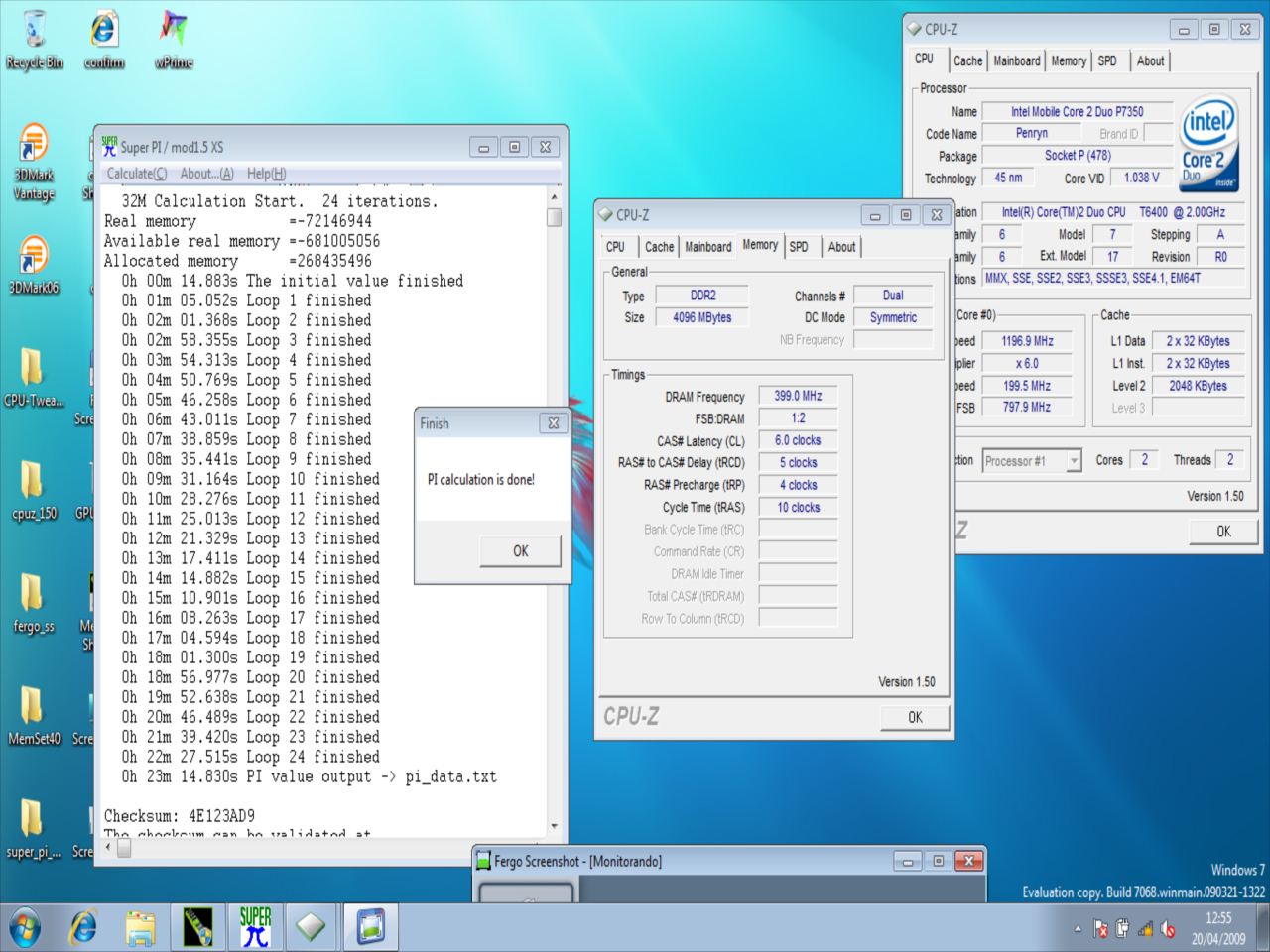The image size is (1270, 952).
Task: Switch to Super PI in the taskbar
Action: point(255,928)
